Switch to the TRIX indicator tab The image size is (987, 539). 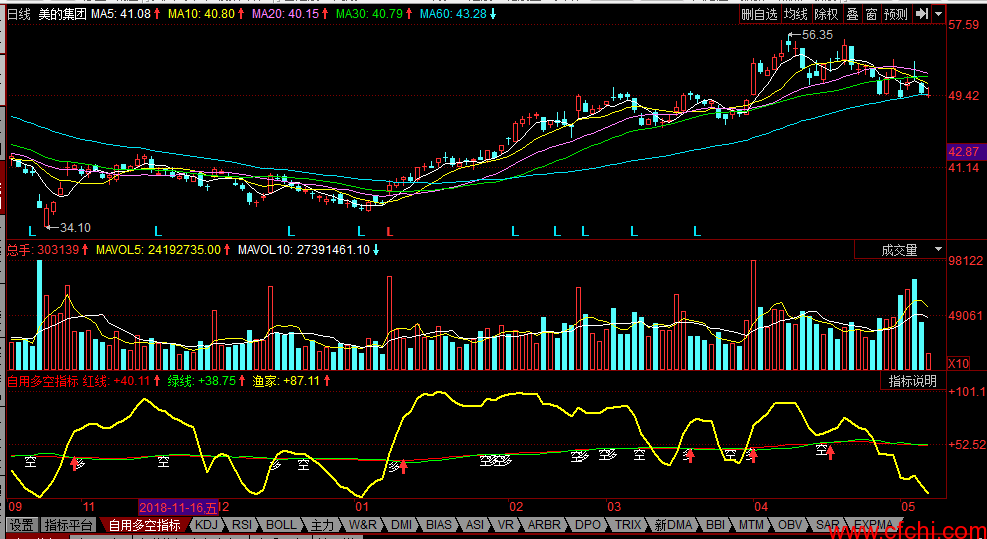click(x=628, y=525)
